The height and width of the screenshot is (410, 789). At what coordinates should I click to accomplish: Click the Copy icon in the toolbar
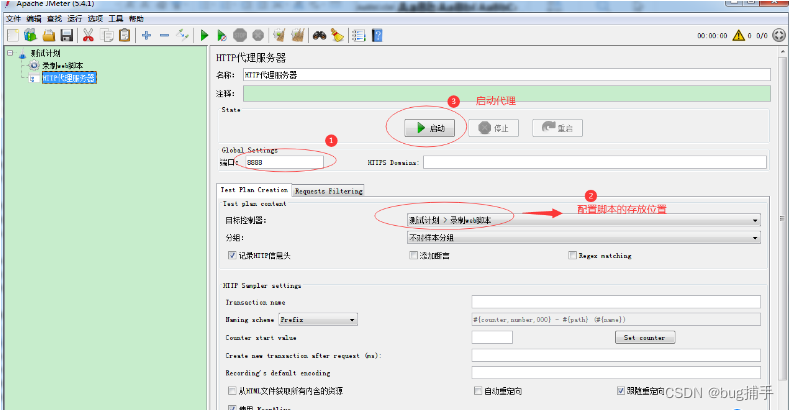(x=107, y=35)
